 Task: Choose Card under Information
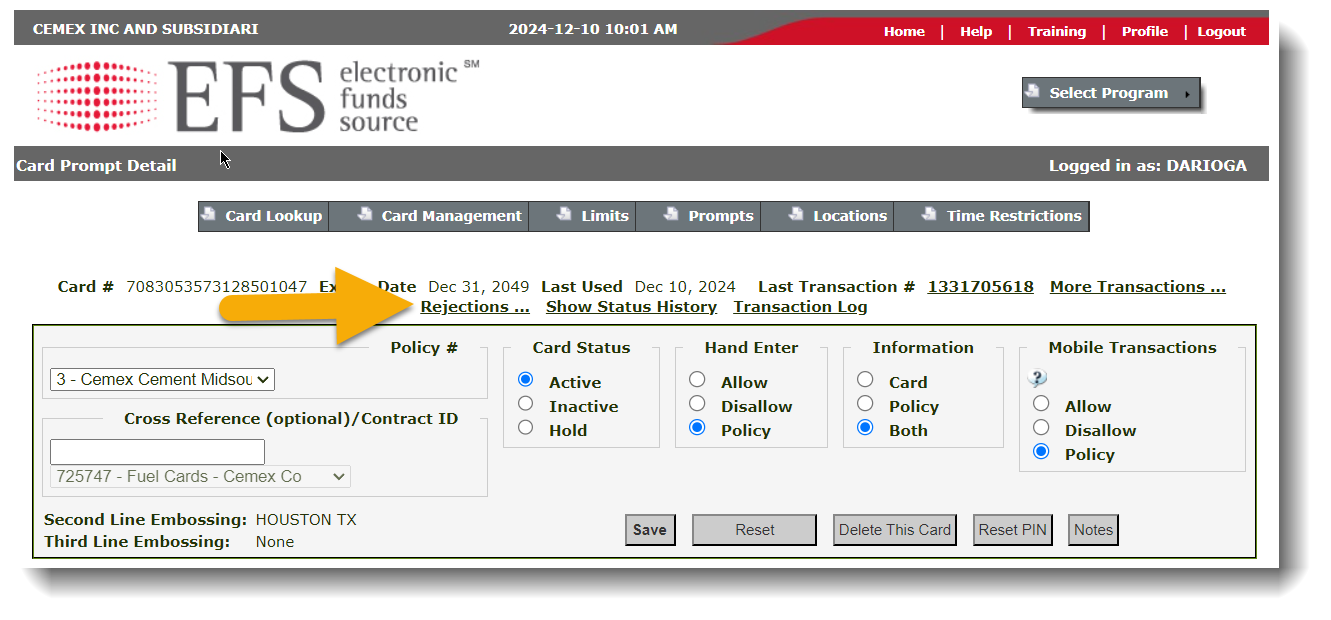[865, 379]
